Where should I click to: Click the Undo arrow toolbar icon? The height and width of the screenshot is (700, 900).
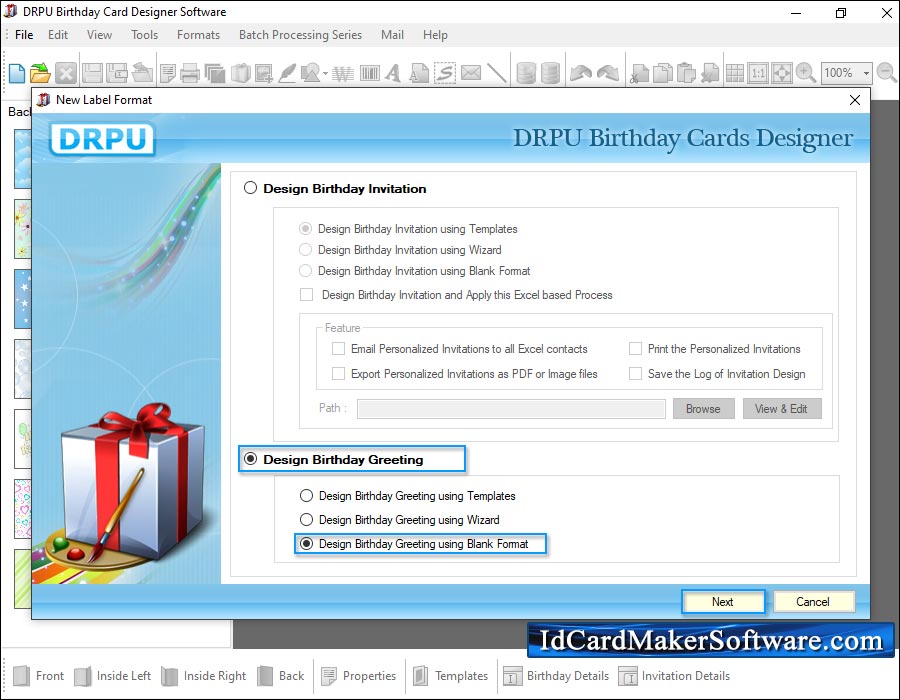click(x=581, y=73)
